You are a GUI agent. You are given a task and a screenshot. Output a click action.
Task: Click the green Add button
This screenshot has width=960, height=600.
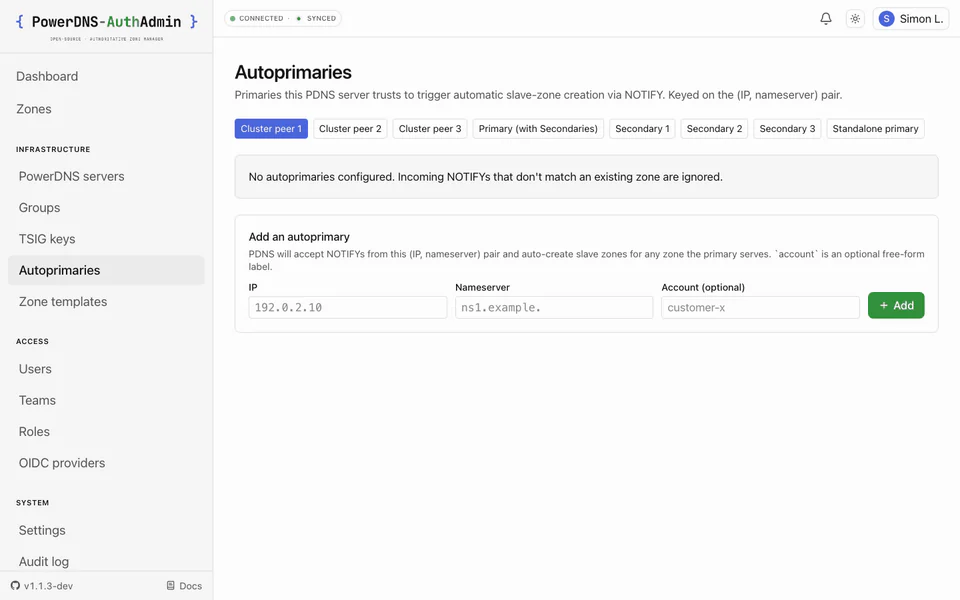click(x=896, y=306)
